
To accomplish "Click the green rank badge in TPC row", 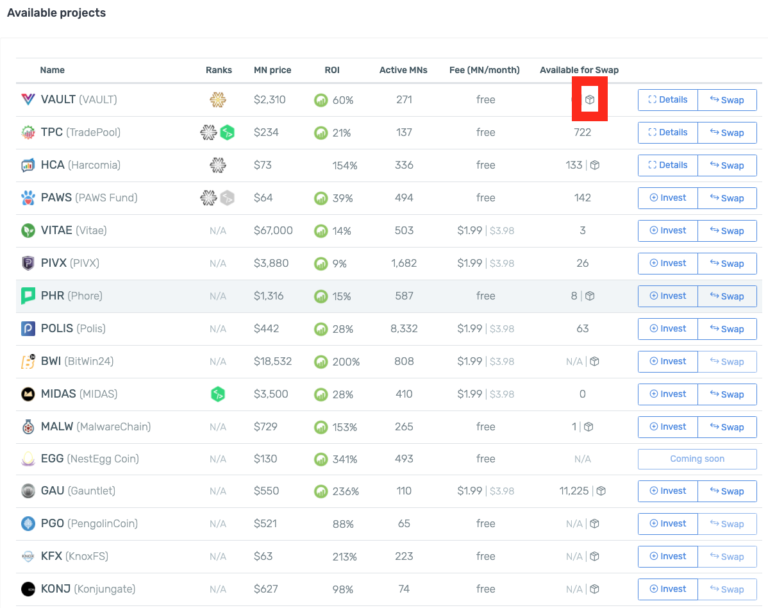I will click(x=227, y=133).
